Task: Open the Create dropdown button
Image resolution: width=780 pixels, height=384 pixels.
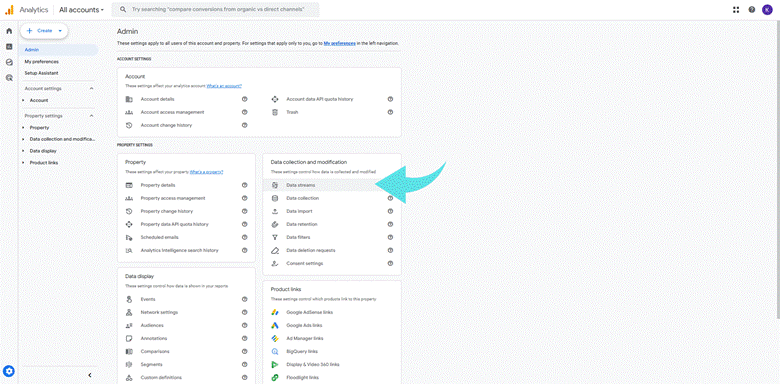Action: [x=44, y=31]
